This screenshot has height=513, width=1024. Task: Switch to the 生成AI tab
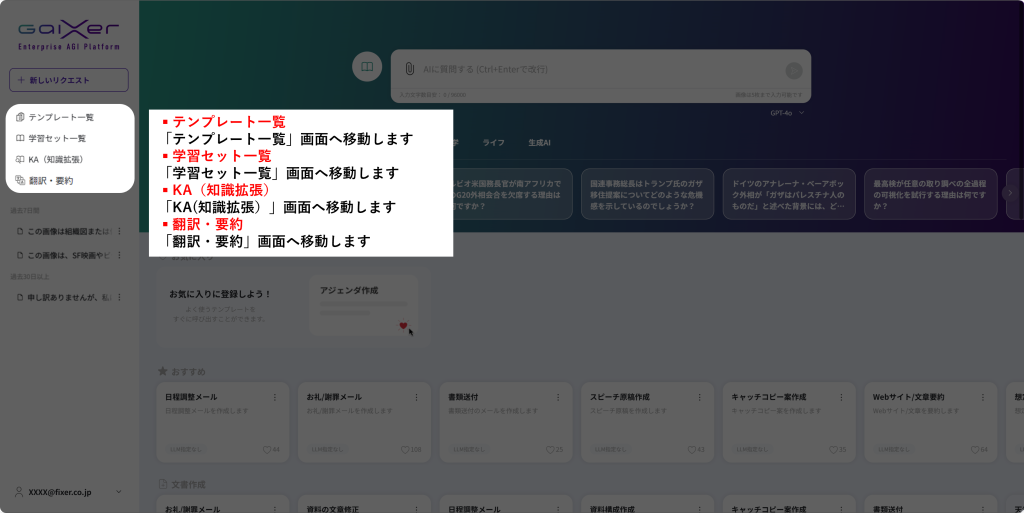(x=539, y=143)
